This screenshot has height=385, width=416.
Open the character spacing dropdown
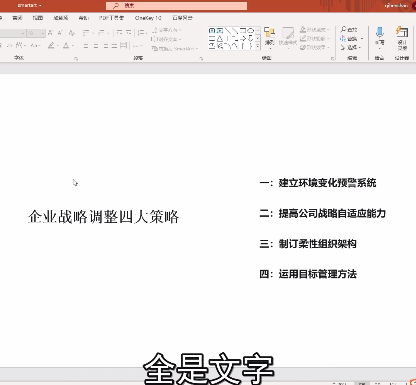[x=20, y=45]
